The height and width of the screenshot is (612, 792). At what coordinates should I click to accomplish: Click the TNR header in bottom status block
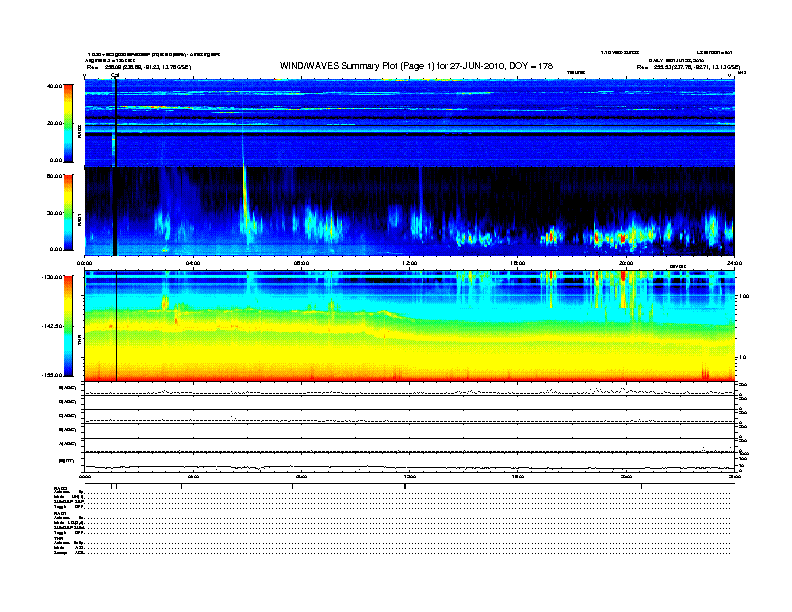click(58, 538)
